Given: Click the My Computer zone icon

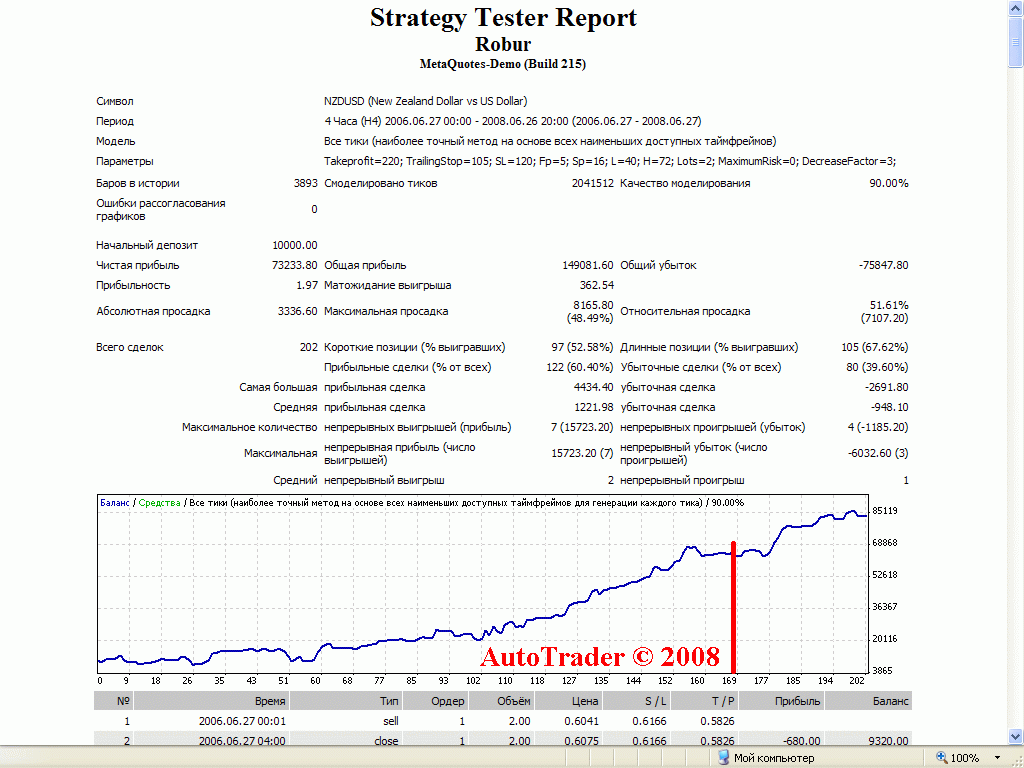Looking at the screenshot, I should click(x=724, y=758).
